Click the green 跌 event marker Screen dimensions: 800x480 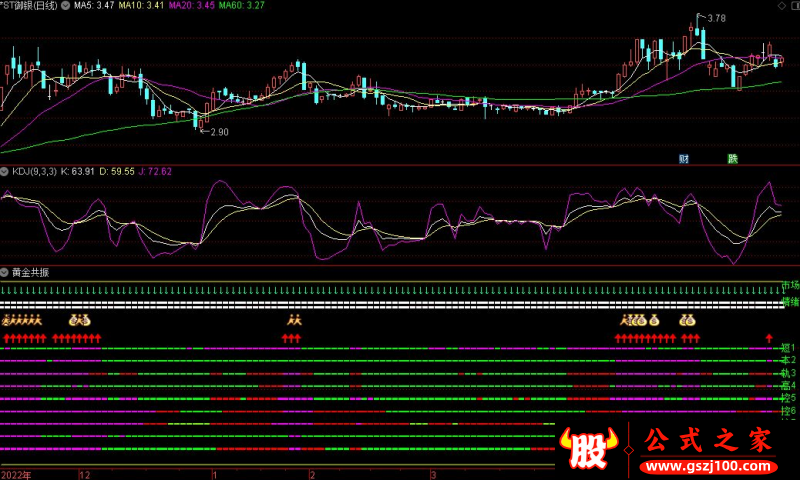[x=732, y=159]
